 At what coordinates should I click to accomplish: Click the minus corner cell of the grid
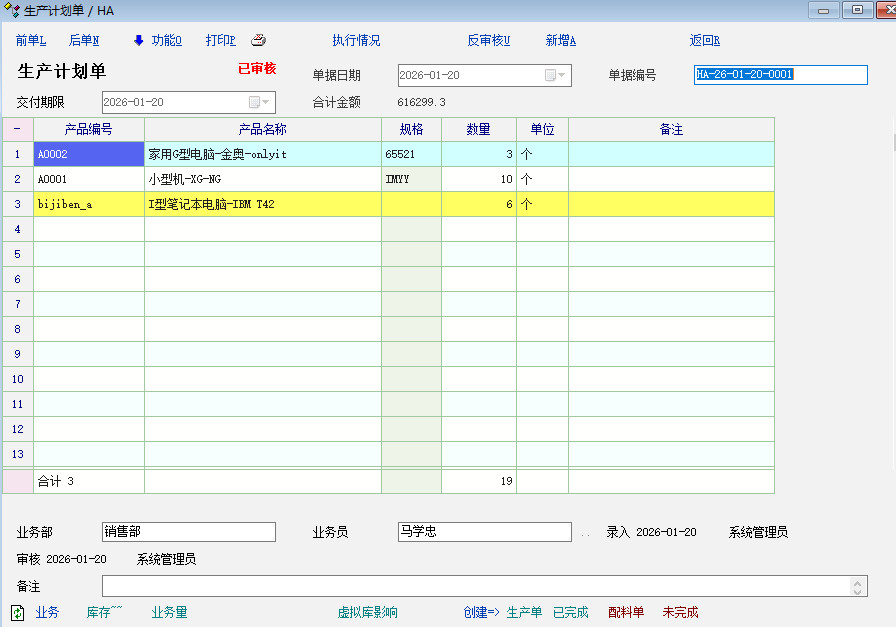17,129
